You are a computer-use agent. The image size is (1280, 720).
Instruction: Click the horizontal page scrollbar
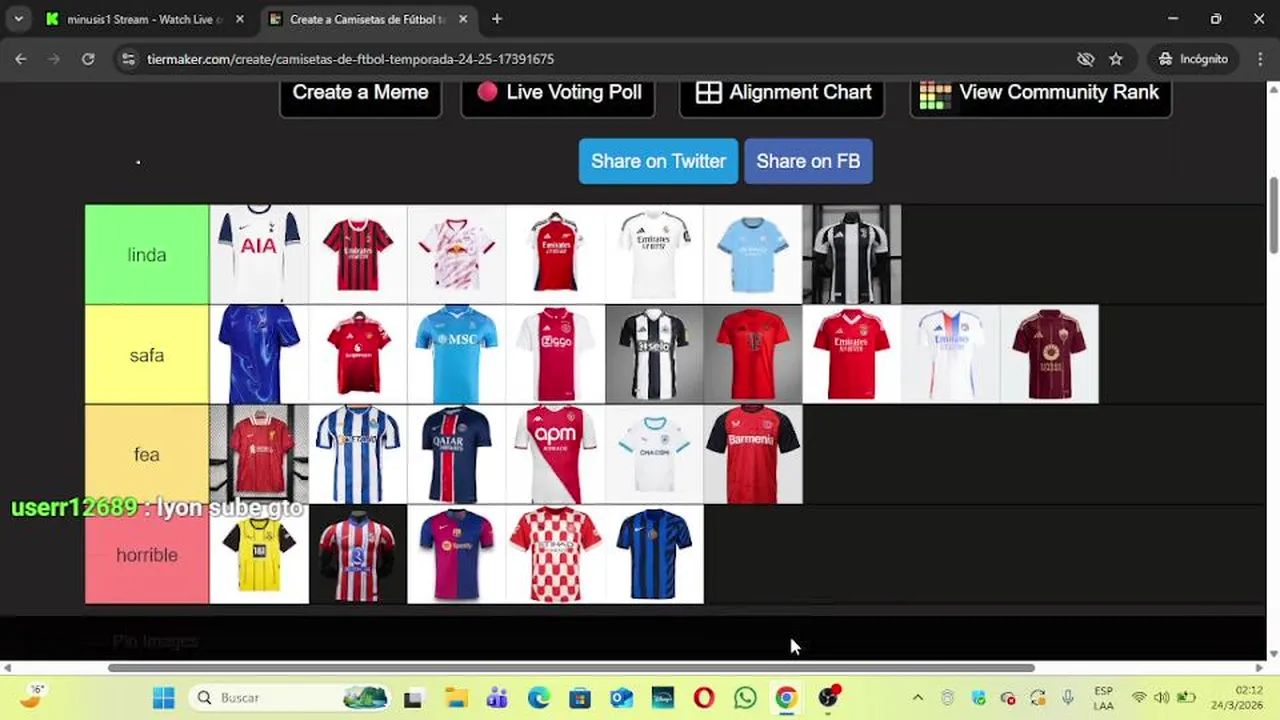coord(571,668)
